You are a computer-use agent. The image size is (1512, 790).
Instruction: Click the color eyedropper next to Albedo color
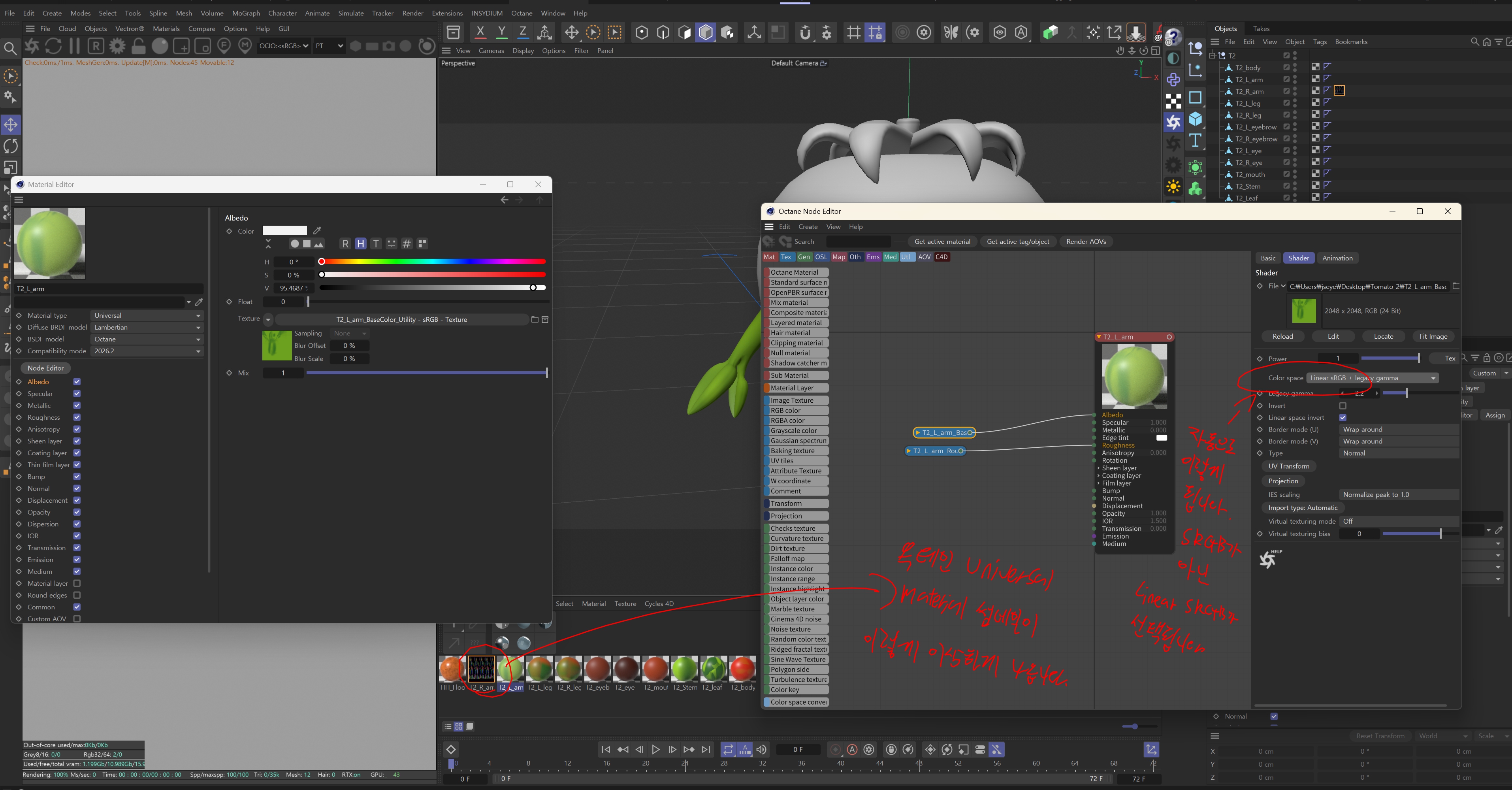318,231
